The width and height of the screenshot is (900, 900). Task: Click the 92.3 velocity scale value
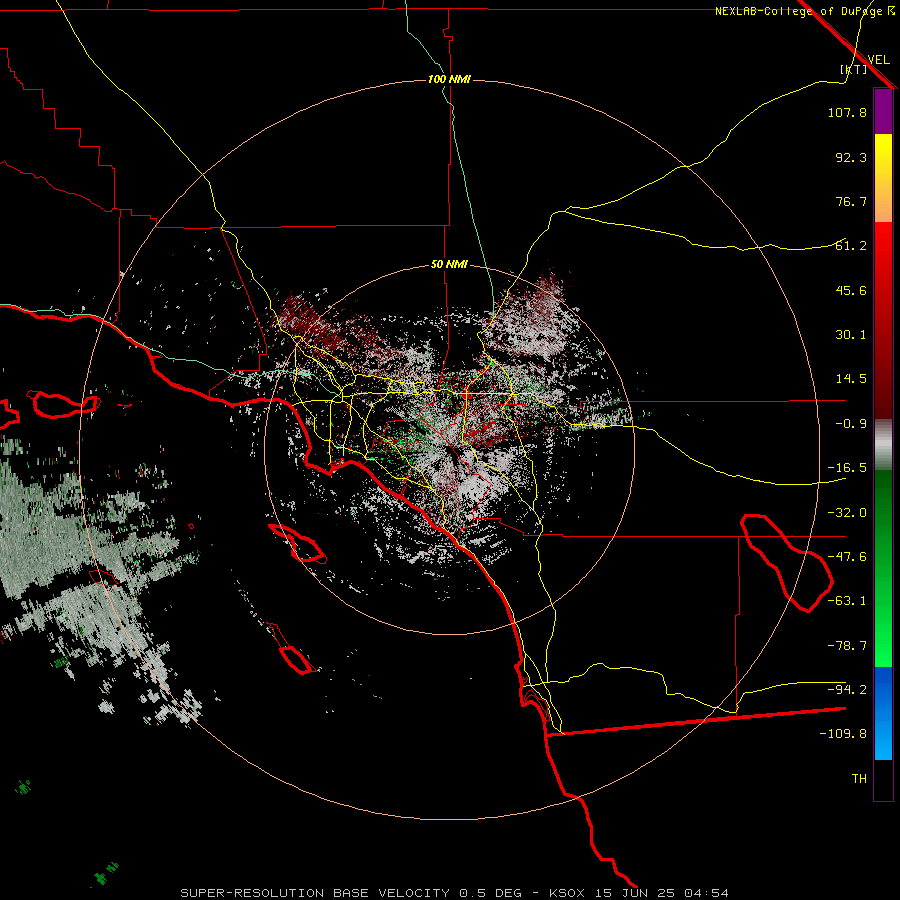coord(851,157)
